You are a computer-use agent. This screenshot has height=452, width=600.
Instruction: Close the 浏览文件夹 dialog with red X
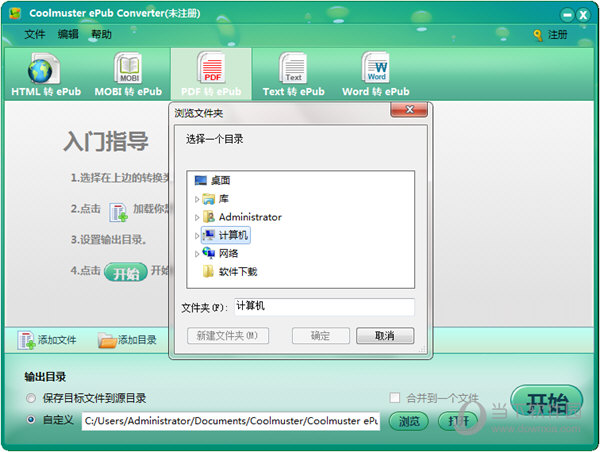pyautogui.click(x=409, y=109)
